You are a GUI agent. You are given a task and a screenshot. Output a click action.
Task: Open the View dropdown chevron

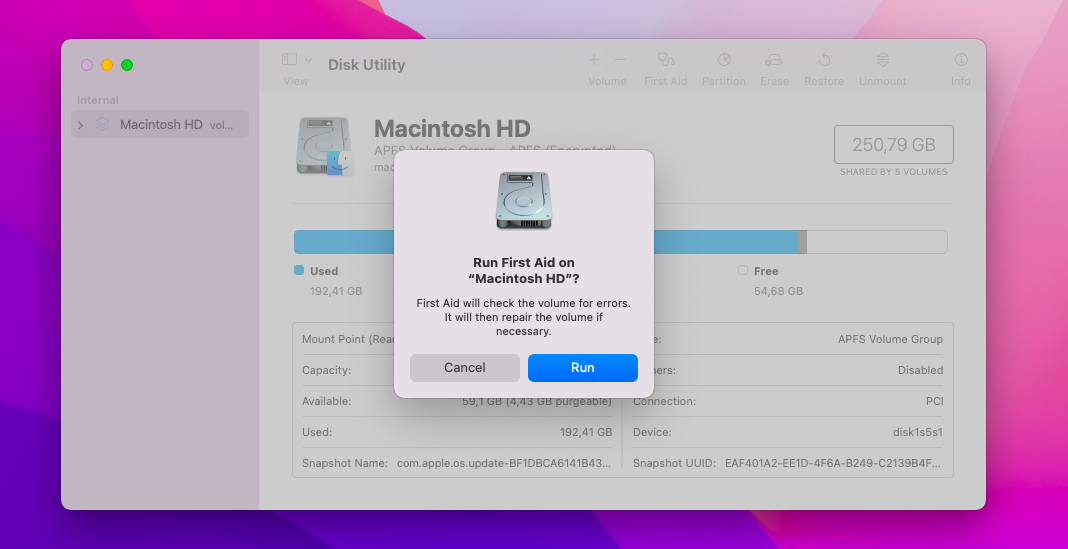coord(309,60)
